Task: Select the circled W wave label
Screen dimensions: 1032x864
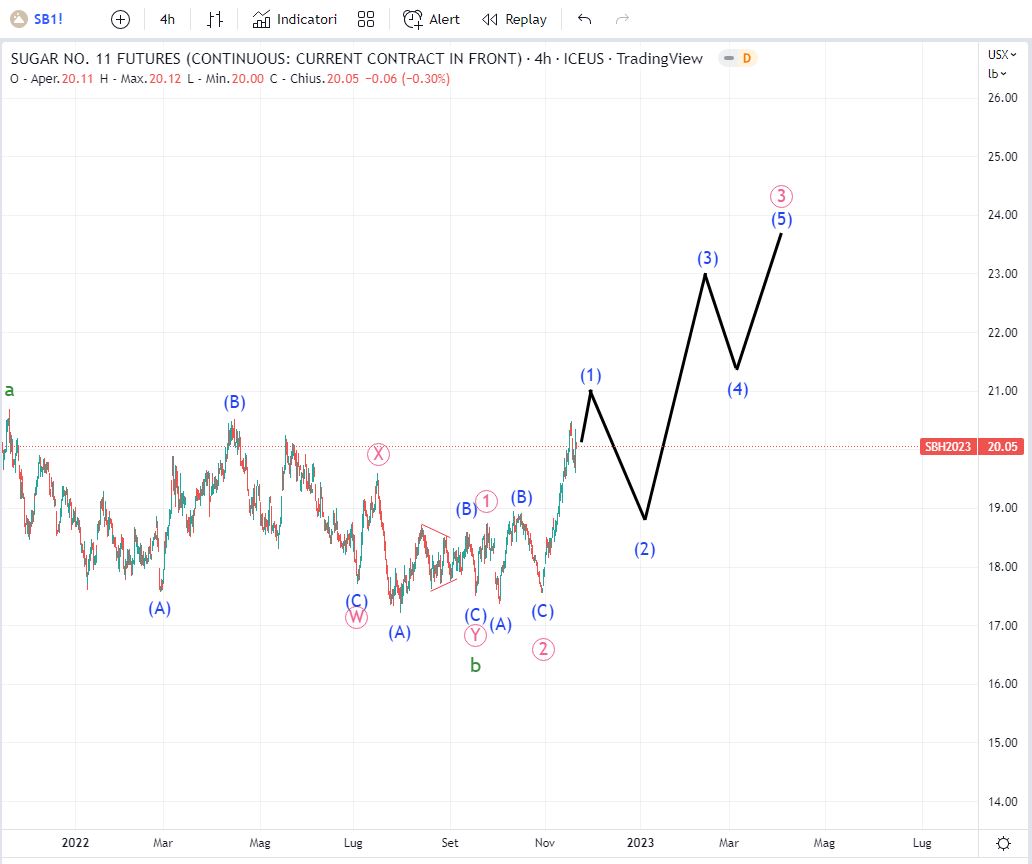Action: pyautogui.click(x=356, y=617)
